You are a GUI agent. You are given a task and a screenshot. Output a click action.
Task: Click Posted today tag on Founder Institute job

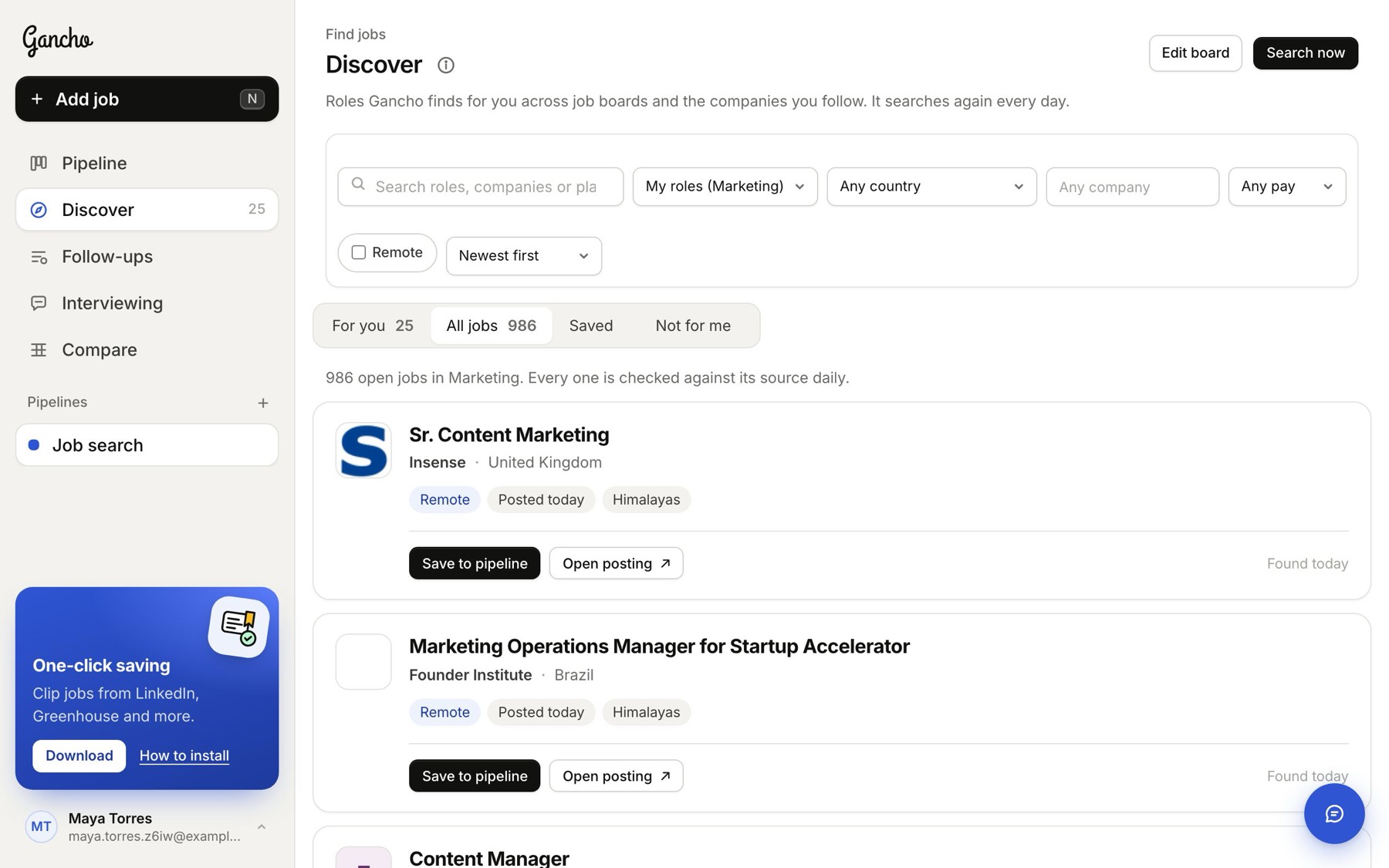[x=541, y=712]
